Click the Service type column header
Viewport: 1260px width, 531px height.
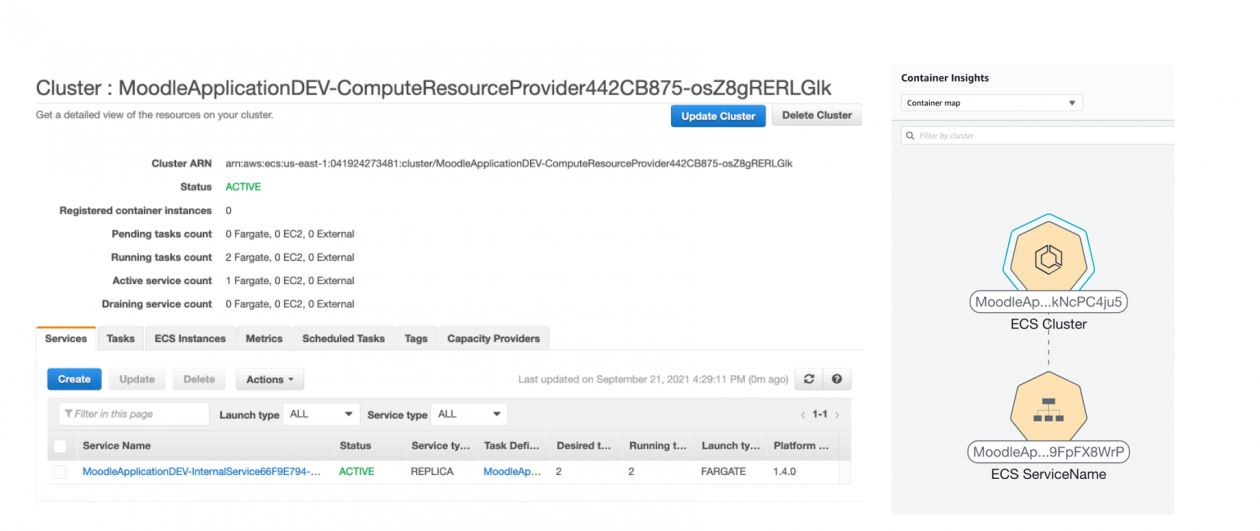coord(440,446)
